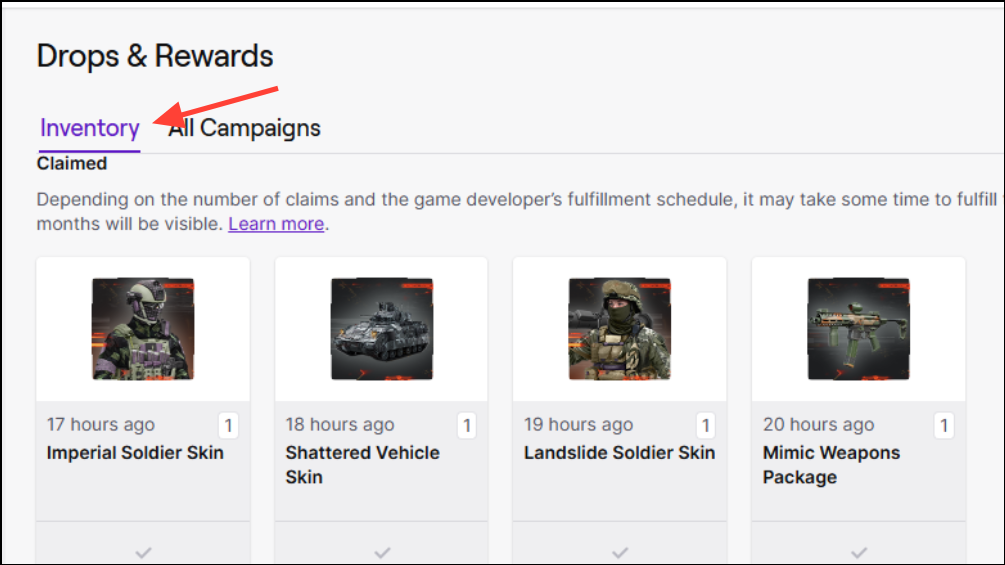1005x565 pixels.
Task: Click the Shattered Vehicle Skin count badge
Action: pyautogui.click(x=466, y=426)
